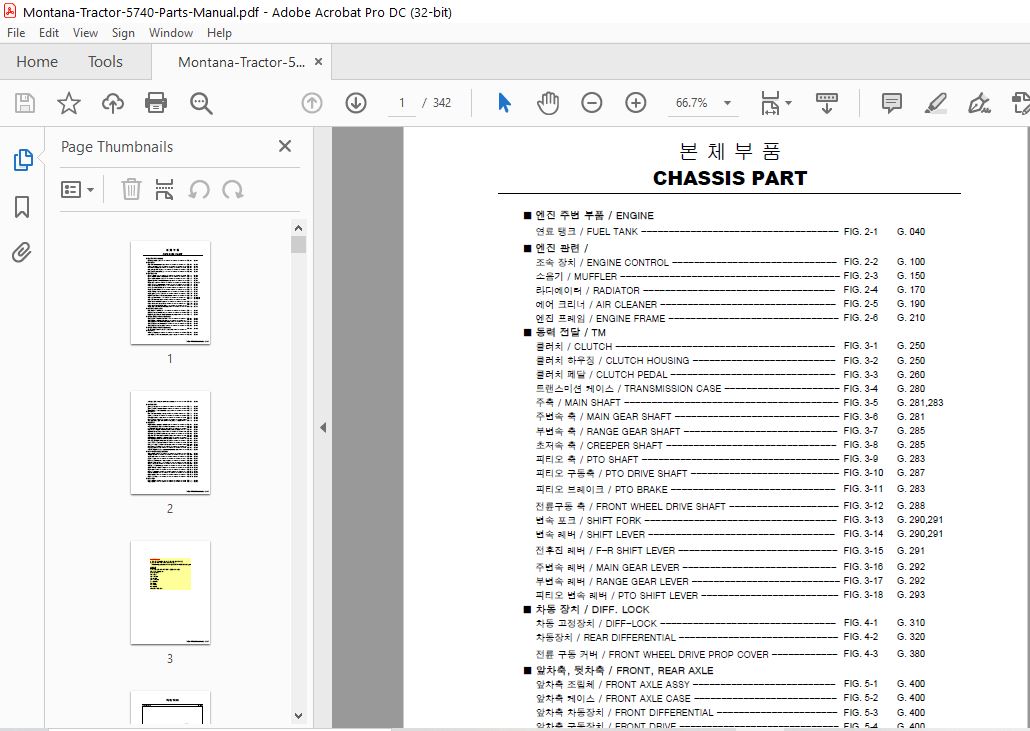Viewport: 1030px width, 731px height.
Task: Select page 3 thumbnail with yellow highlight
Action: coord(170,592)
